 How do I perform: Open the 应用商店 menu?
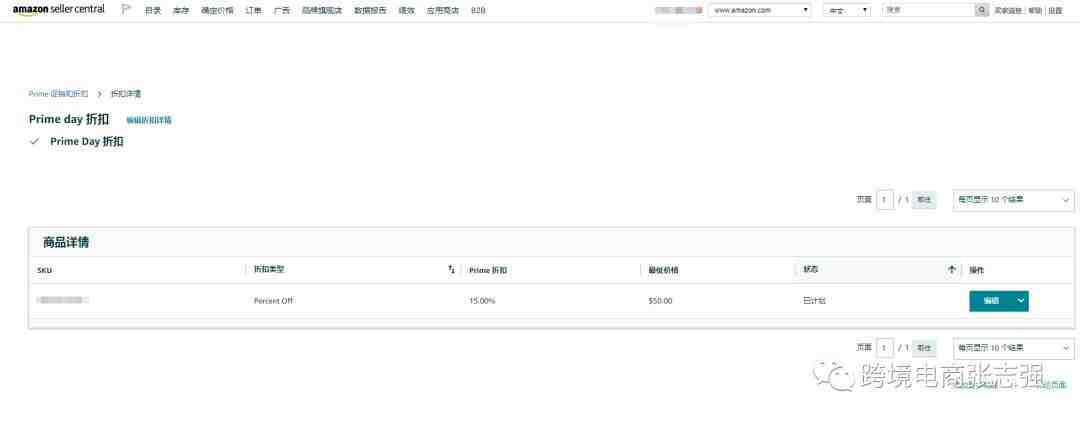(443, 11)
